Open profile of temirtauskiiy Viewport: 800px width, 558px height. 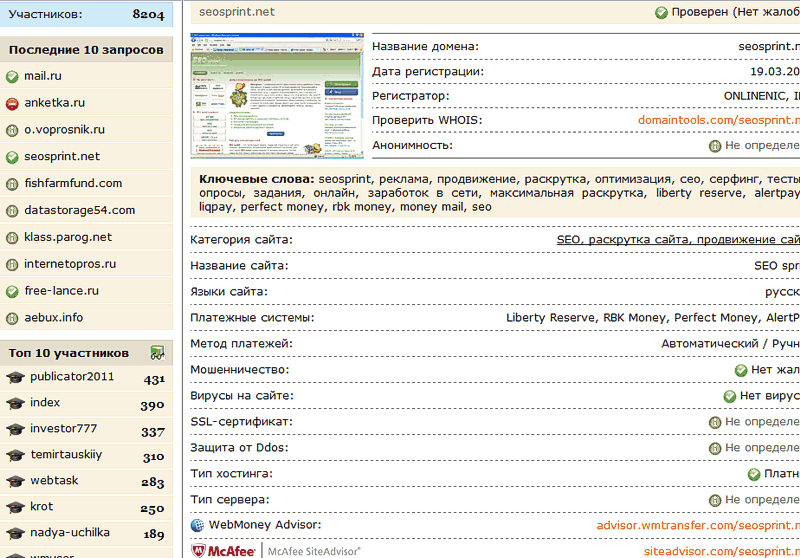pos(66,454)
